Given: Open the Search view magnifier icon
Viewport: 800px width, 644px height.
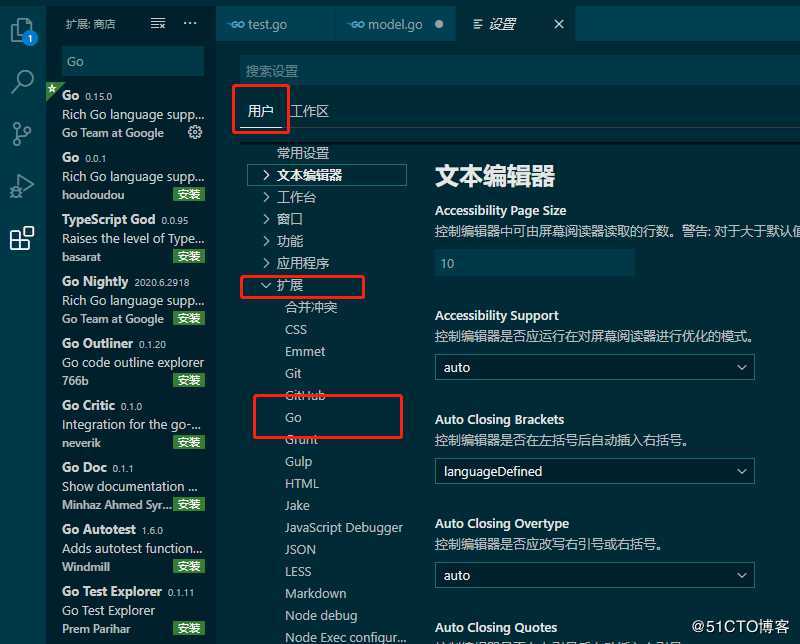Looking at the screenshot, I should pos(22,82).
